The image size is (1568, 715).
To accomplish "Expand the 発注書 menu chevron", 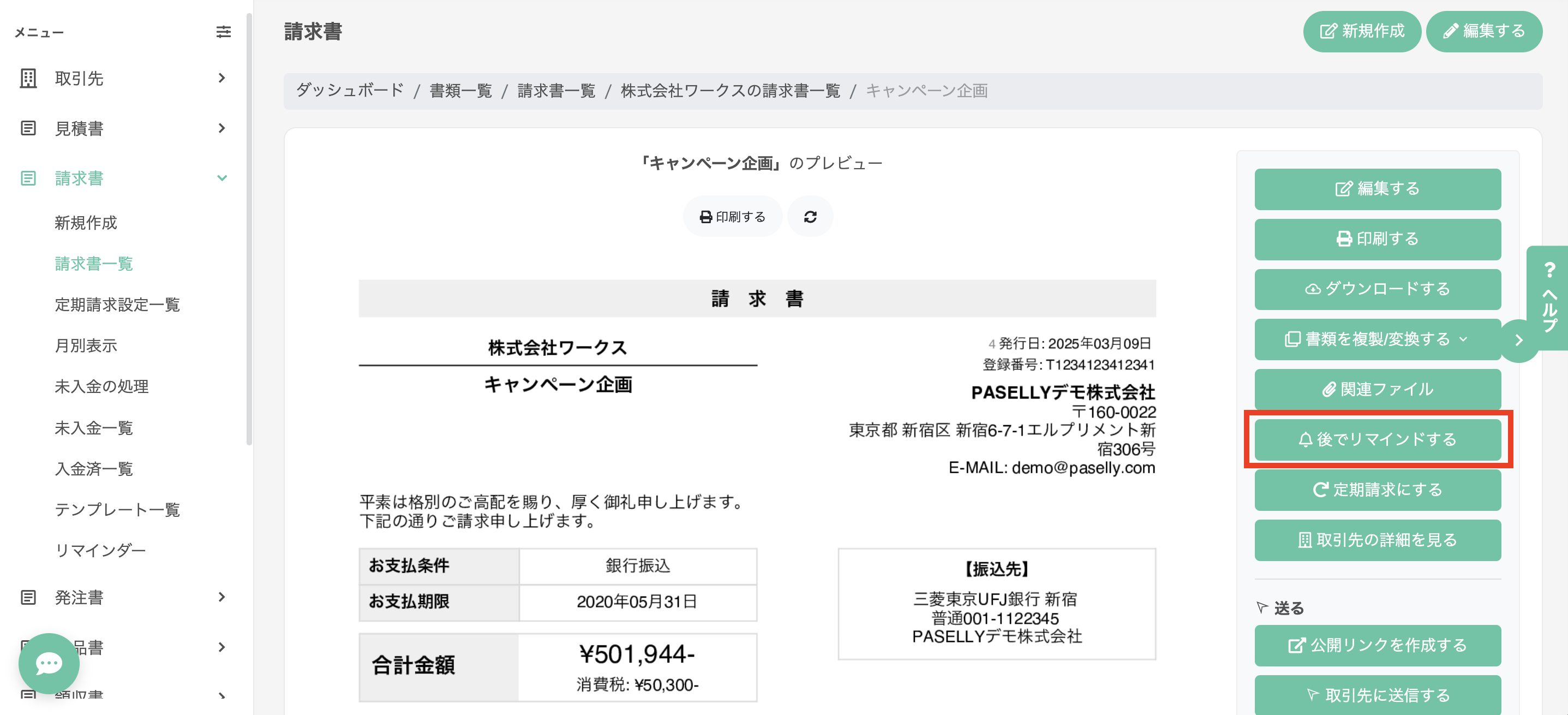I will (222, 597).
